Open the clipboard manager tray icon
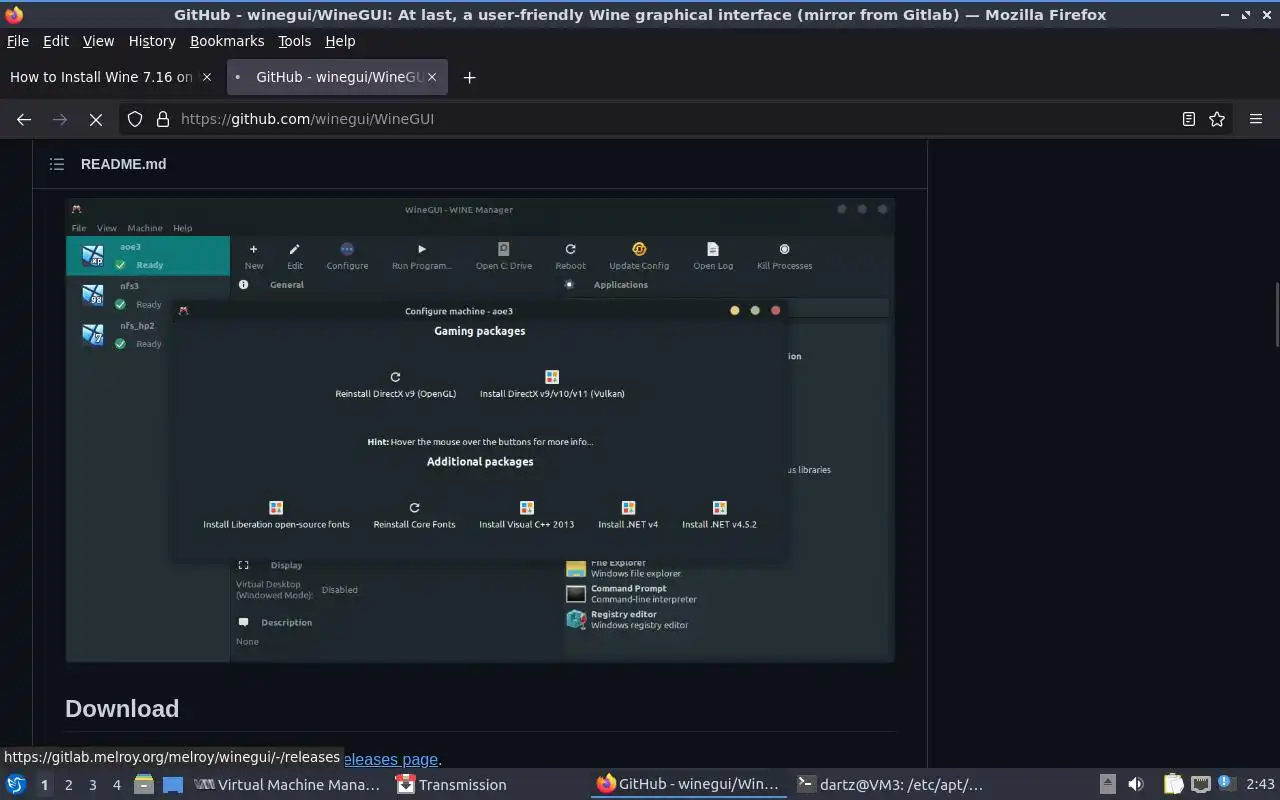1280x800 pixels. [1173, 785]
